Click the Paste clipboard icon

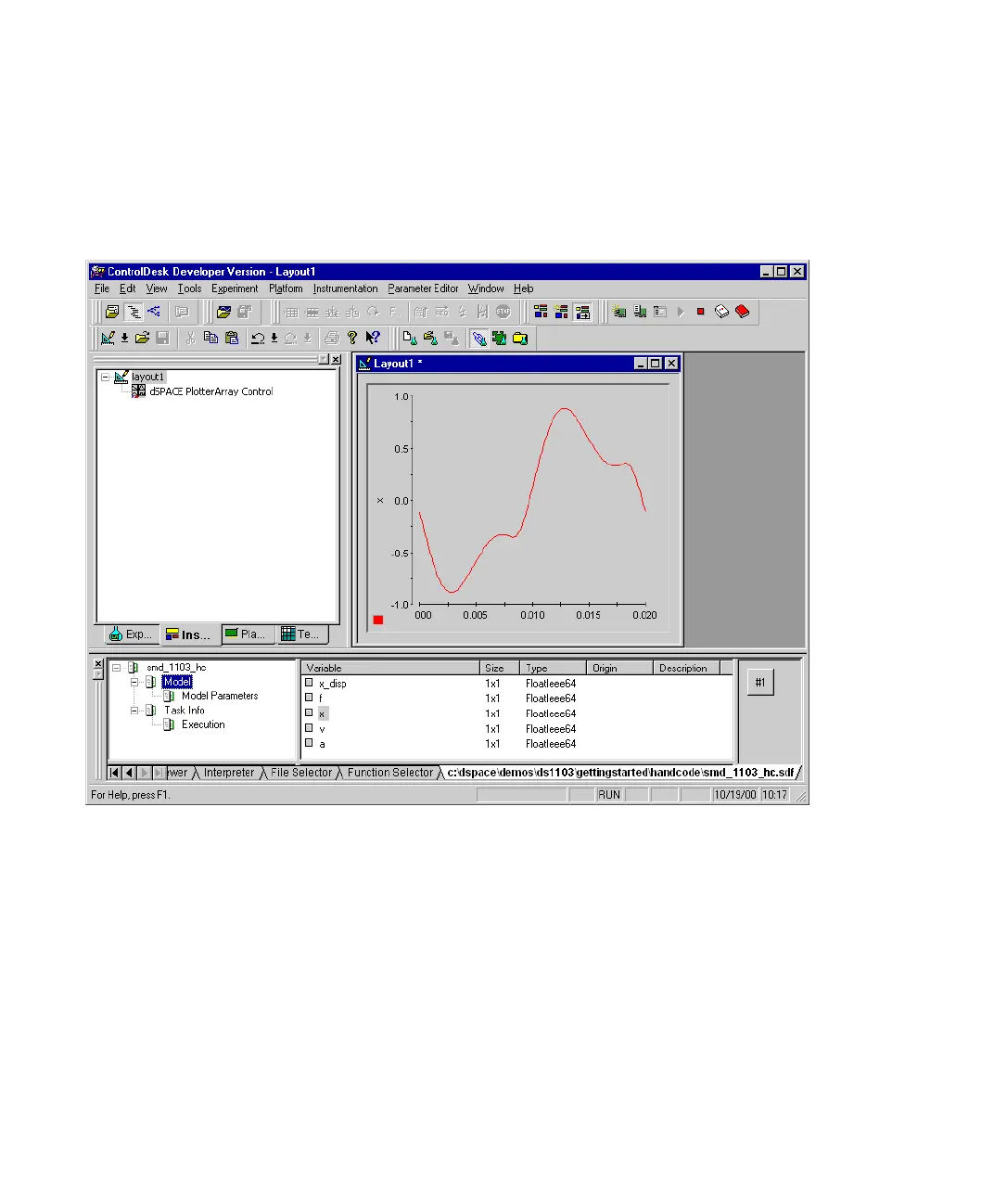tap(232, 339)
